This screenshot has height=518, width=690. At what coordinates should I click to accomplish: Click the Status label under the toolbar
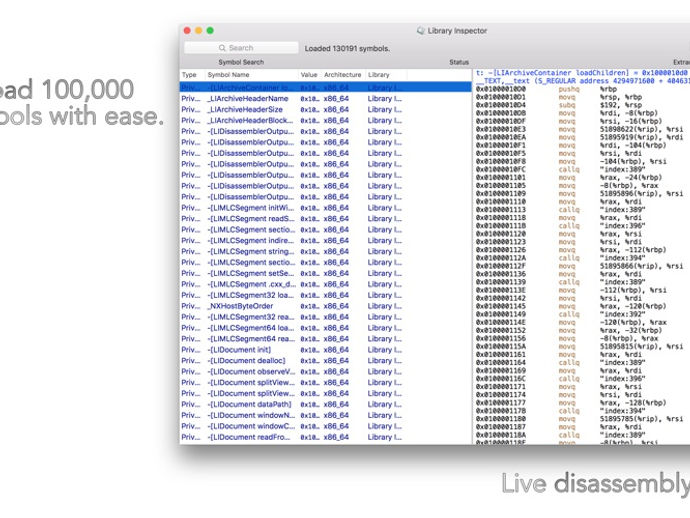[x=459, y=62]
